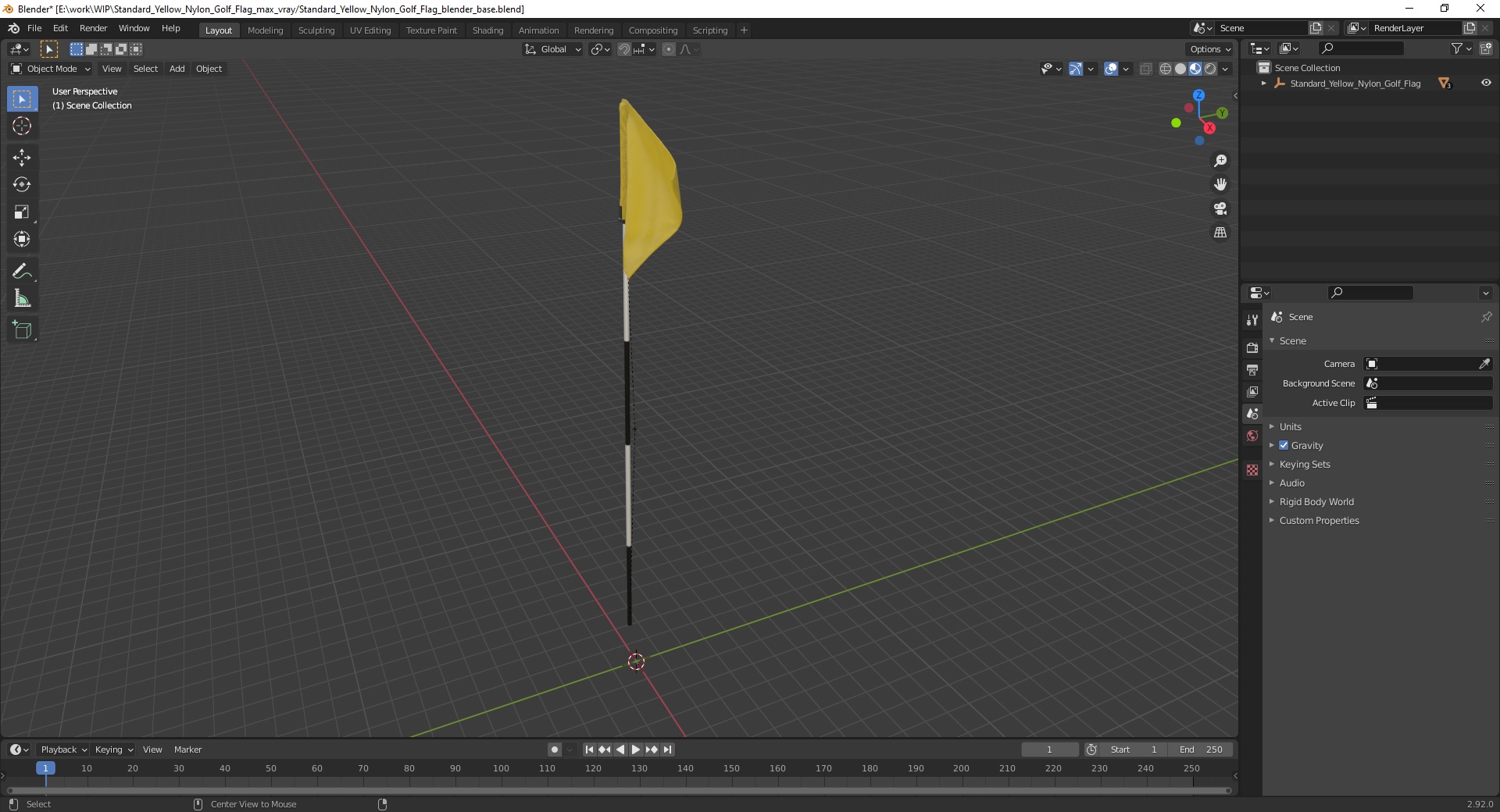Open the Render properties tab
Screen dimensions: 1500x812
click(1252, 347)
